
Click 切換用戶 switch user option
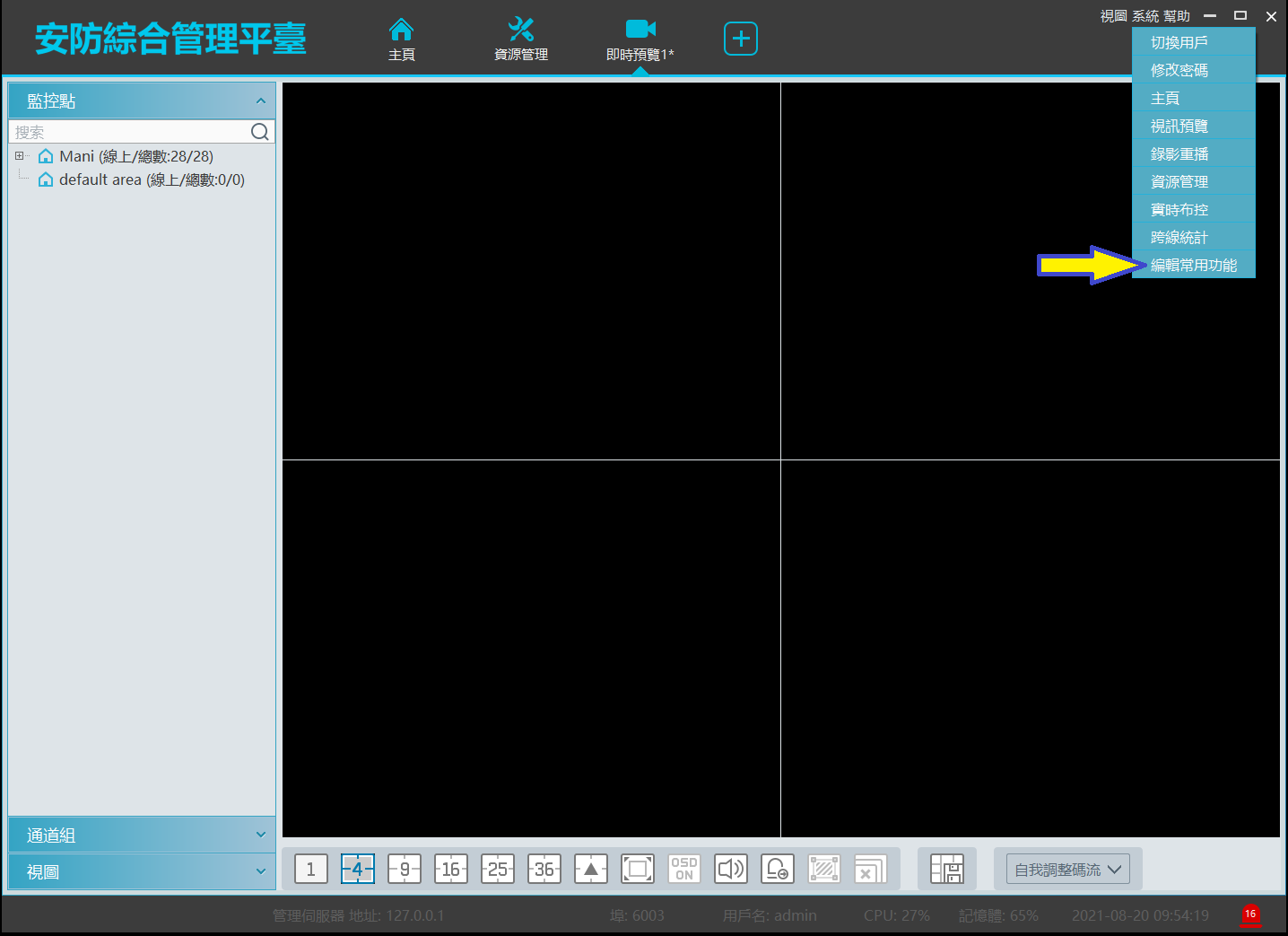click(x=1179, y=42)
